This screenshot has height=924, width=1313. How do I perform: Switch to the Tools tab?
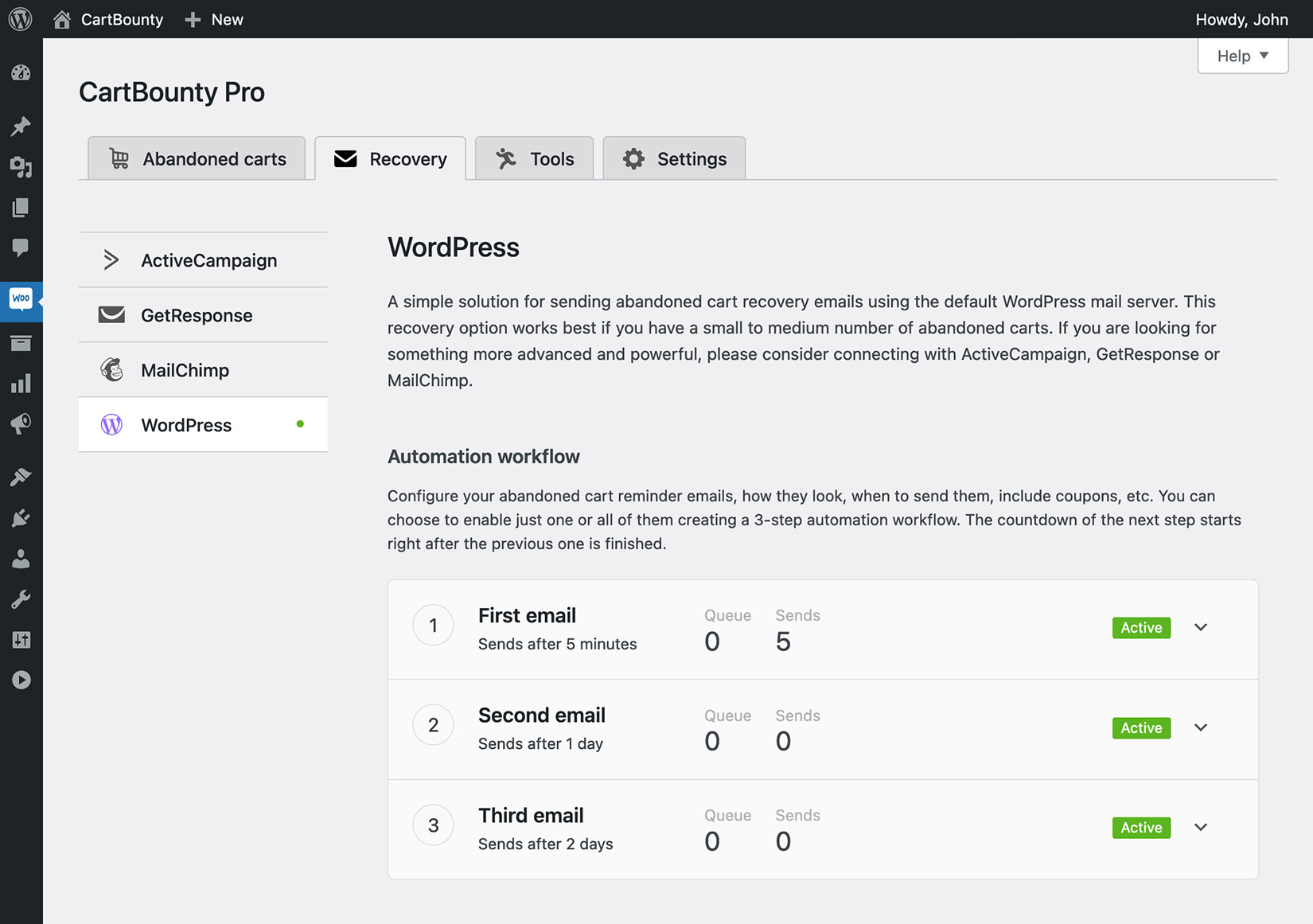point(534,158)
